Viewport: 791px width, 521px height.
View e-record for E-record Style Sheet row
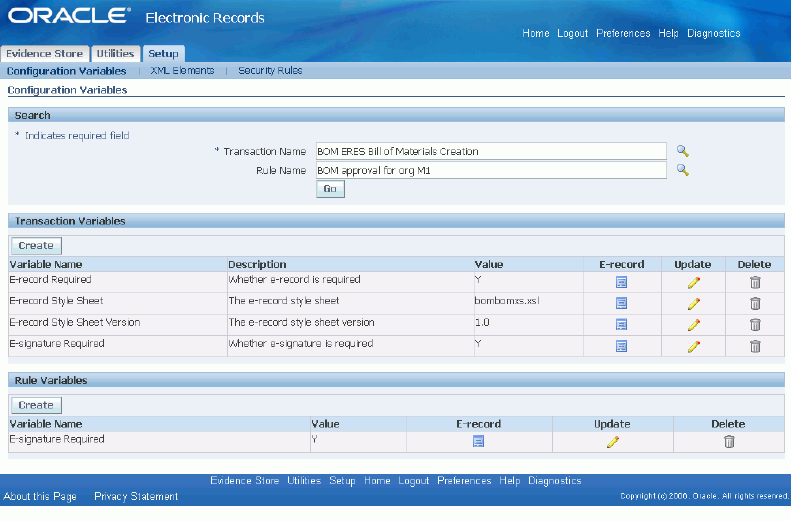(x=622, y=303)
